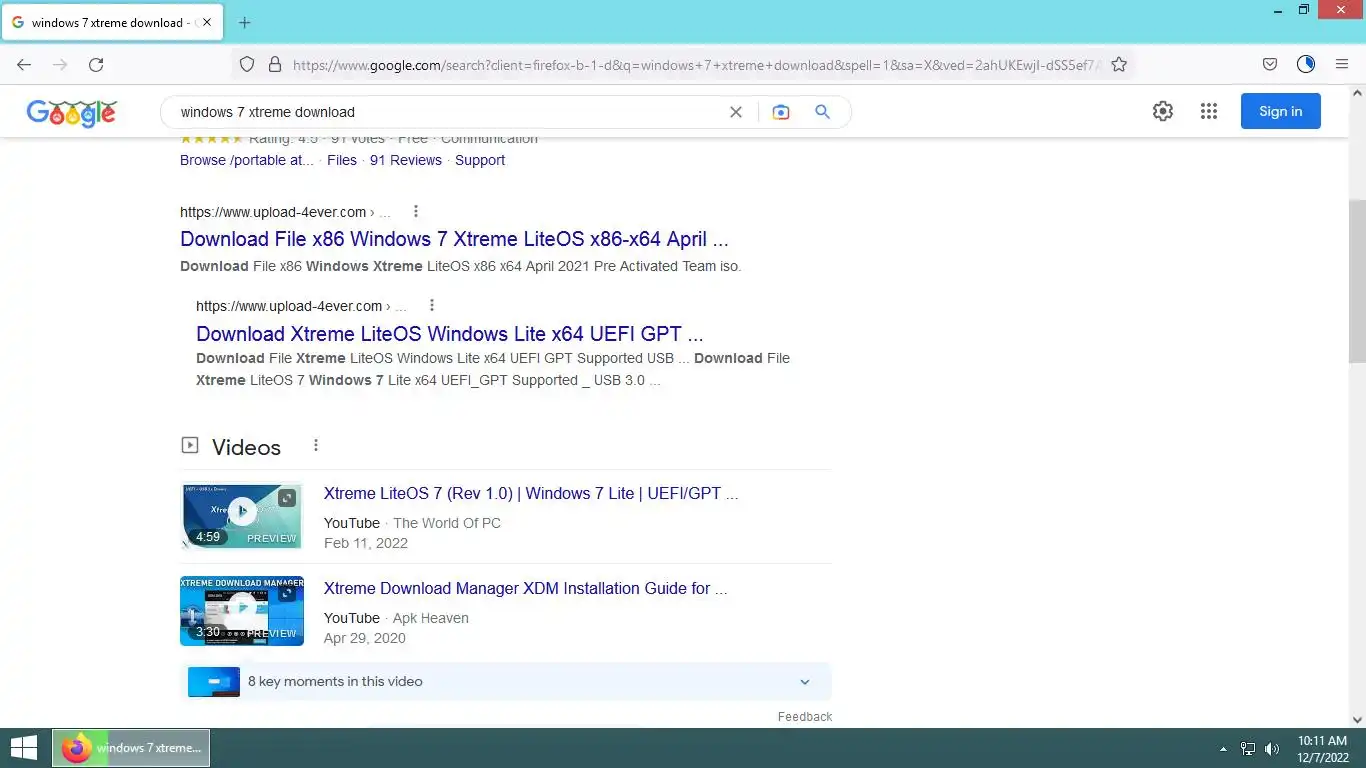Click the magnifier search button

click(x=823, y=112)
